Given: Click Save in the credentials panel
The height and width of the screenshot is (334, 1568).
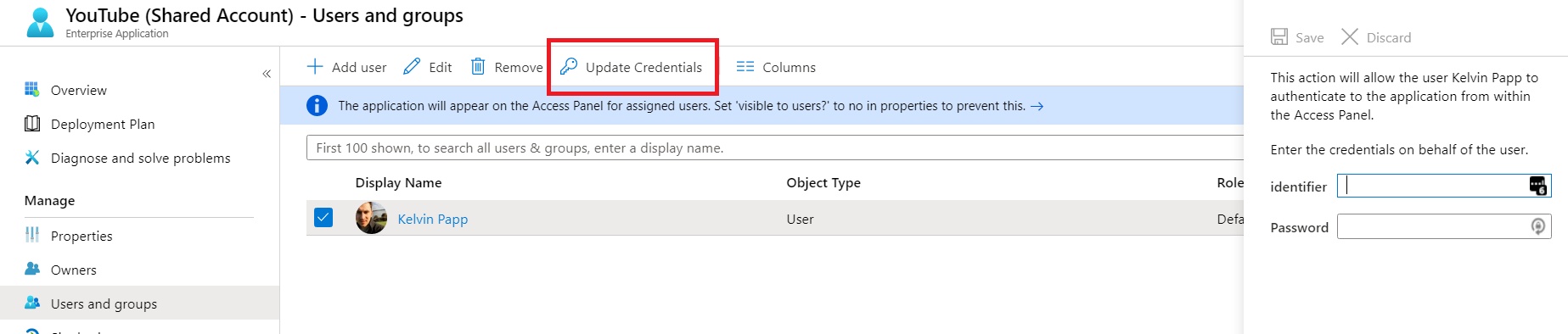Looking at the screenshot, I should coord(1296,37).
